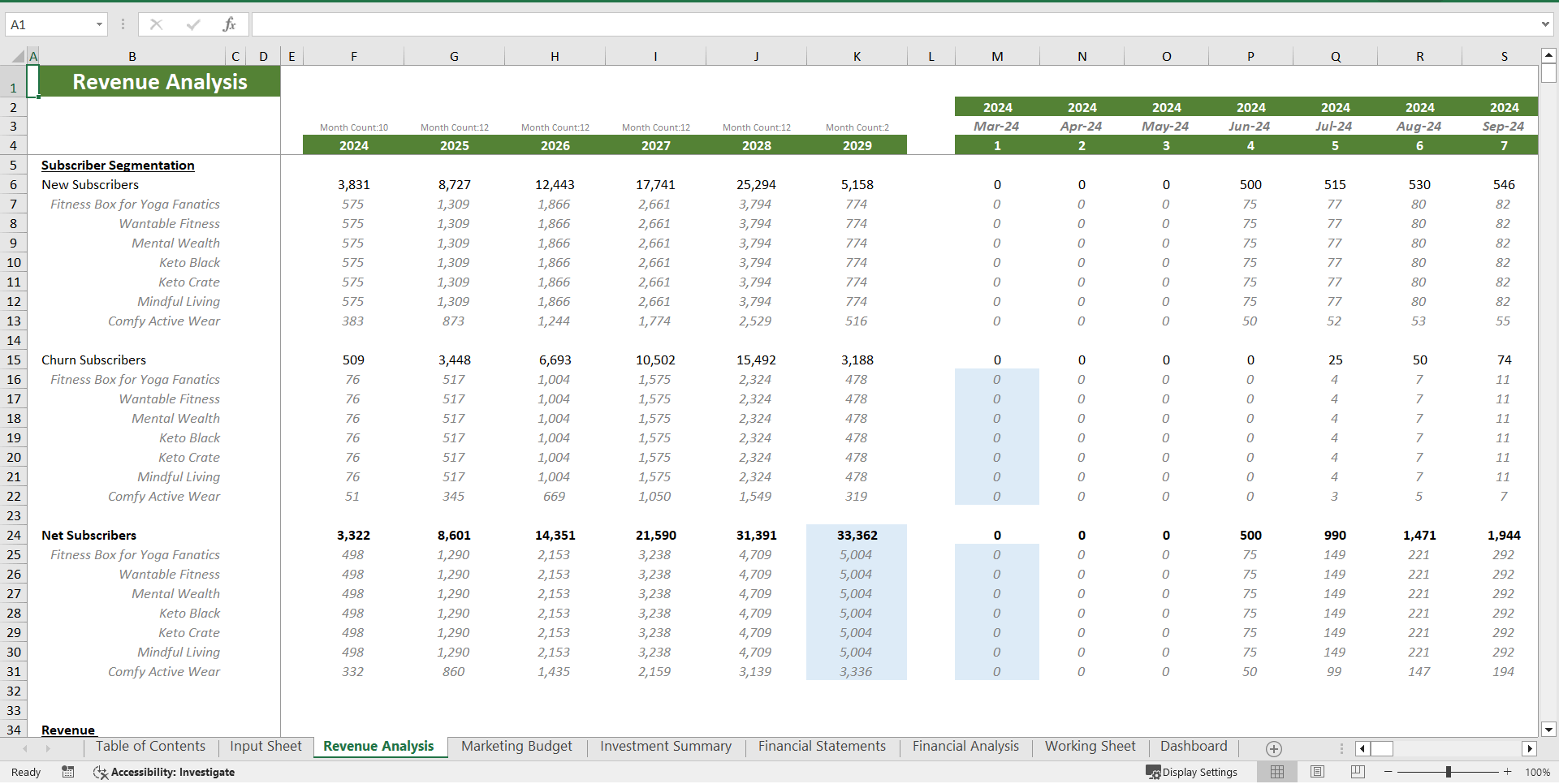Click the sheet tab scroll split handle
This screenshot has height=784, width=1559.
(1341, 748)
